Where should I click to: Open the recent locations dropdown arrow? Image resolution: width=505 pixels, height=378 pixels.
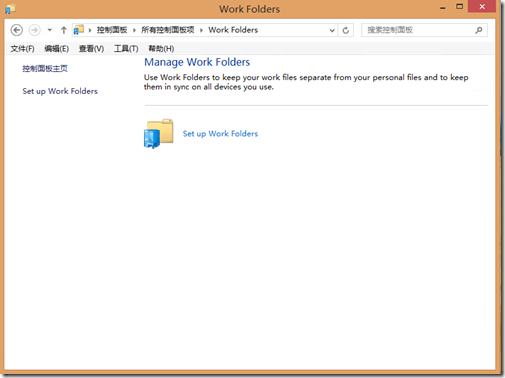pos(50,30)
